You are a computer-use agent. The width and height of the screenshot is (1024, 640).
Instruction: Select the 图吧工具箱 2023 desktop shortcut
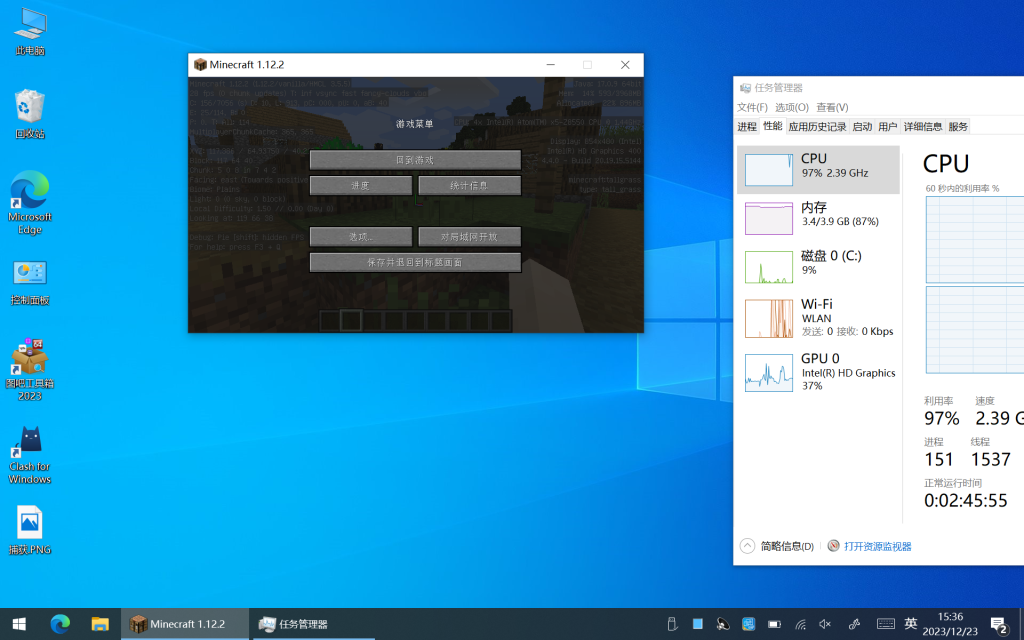30,370
